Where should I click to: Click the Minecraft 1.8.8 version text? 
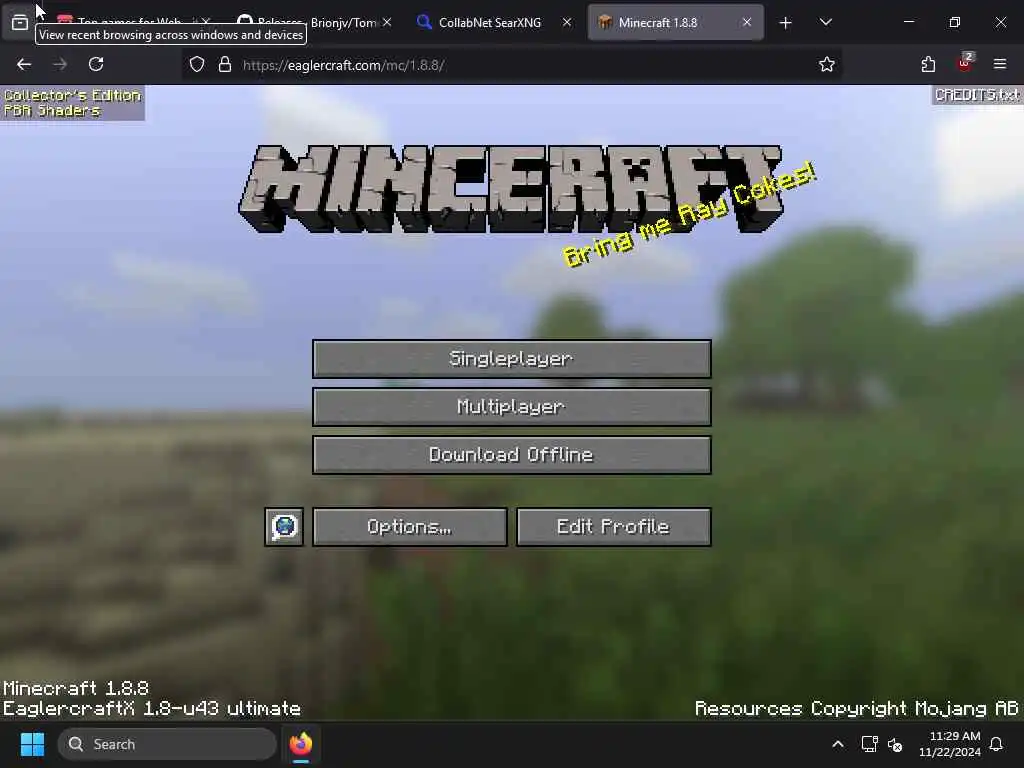point(76,688)
